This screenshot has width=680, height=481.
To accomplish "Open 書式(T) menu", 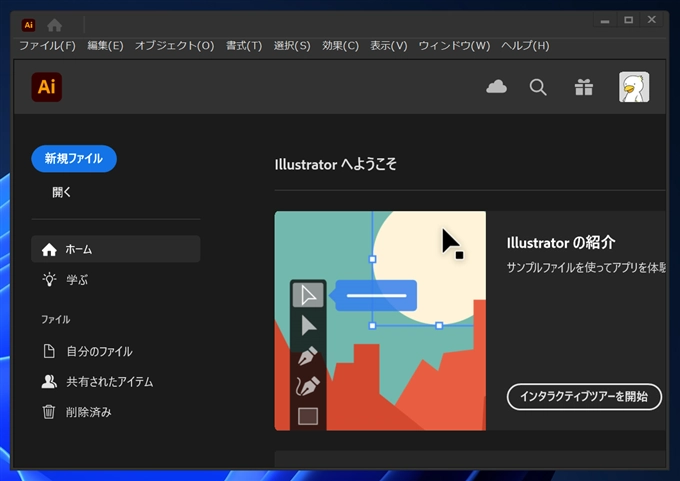I will [244, 46].
